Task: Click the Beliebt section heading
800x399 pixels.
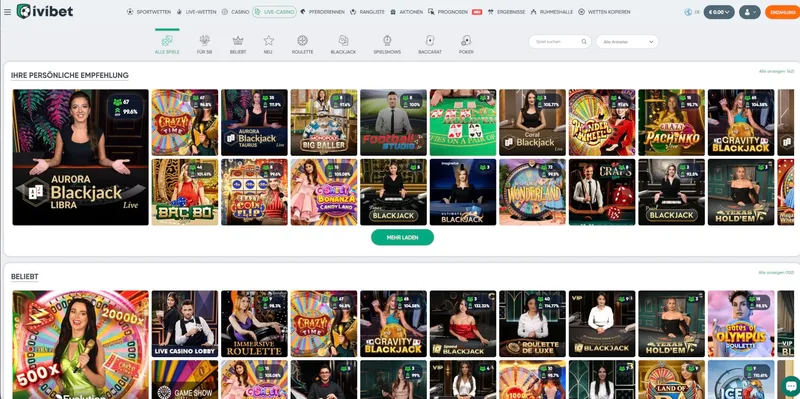Action: coord(24,277)
